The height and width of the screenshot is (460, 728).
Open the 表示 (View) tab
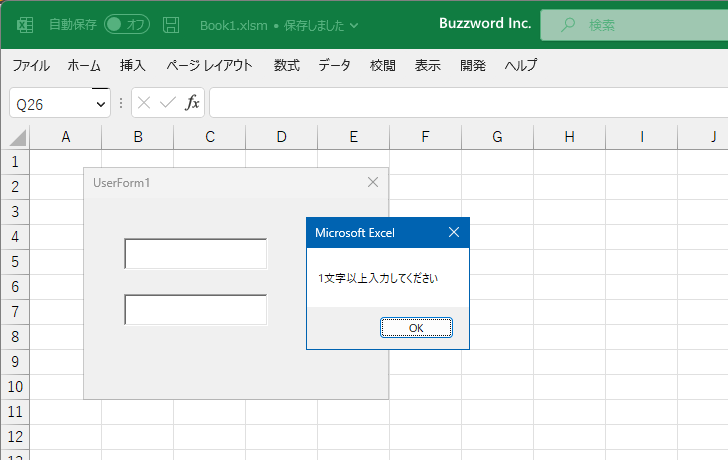428,65
